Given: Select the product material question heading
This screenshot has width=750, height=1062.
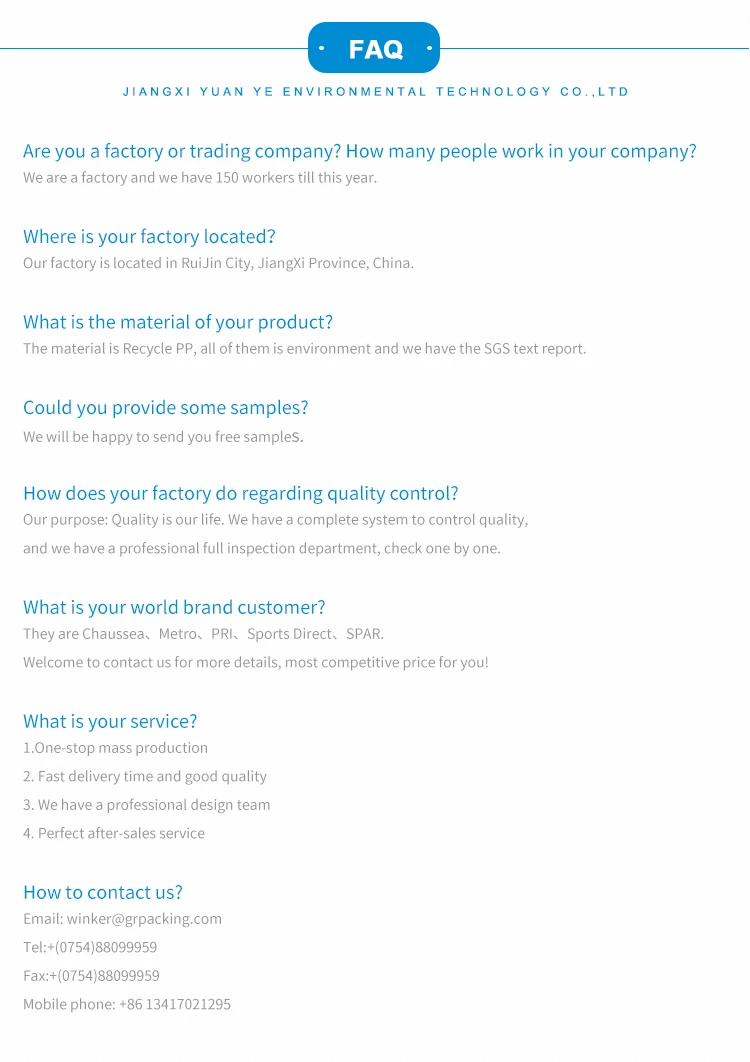Looking at the screenshot, I should 178,322.
